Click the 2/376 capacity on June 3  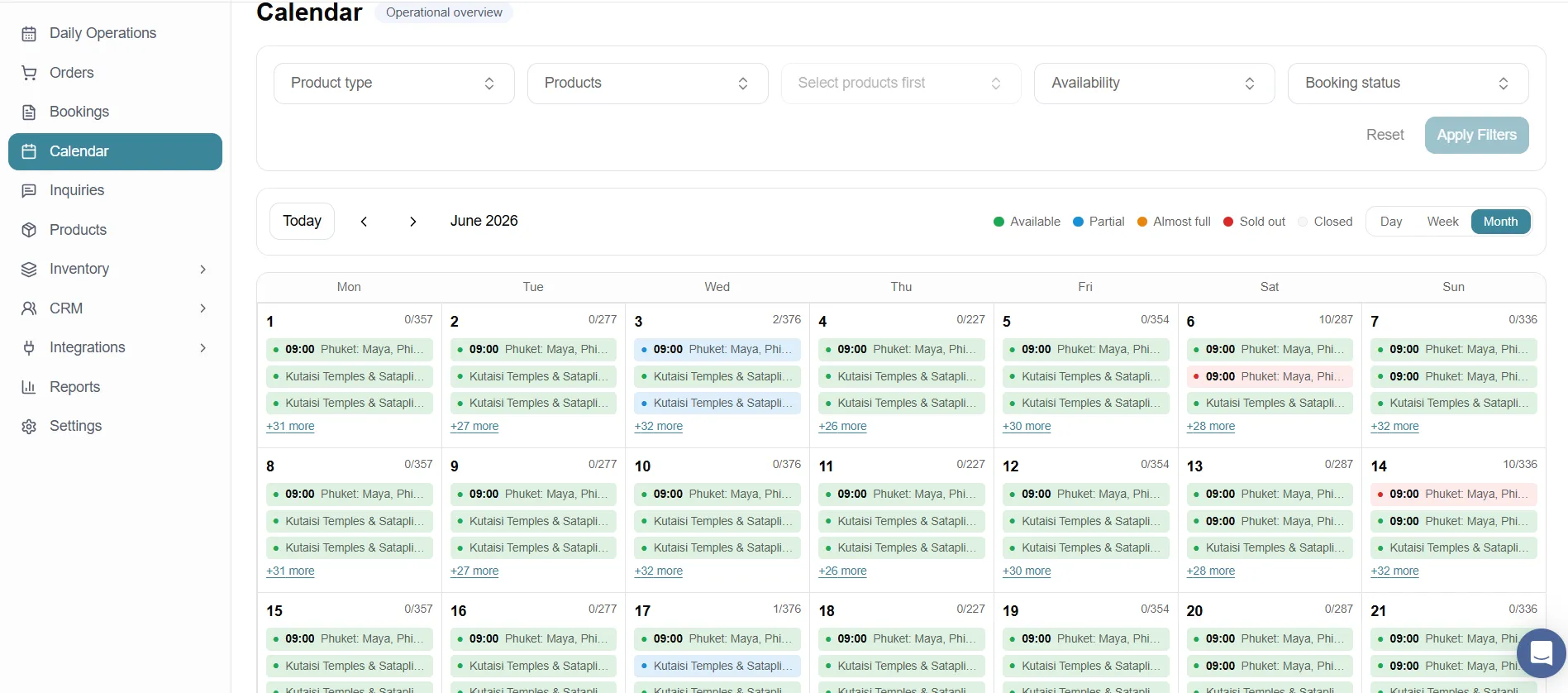[x=786, y=320]
